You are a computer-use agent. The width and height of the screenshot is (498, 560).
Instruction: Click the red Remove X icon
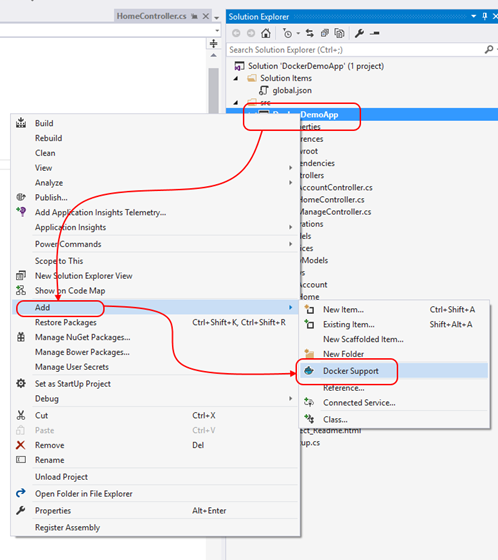click(21, 445)
